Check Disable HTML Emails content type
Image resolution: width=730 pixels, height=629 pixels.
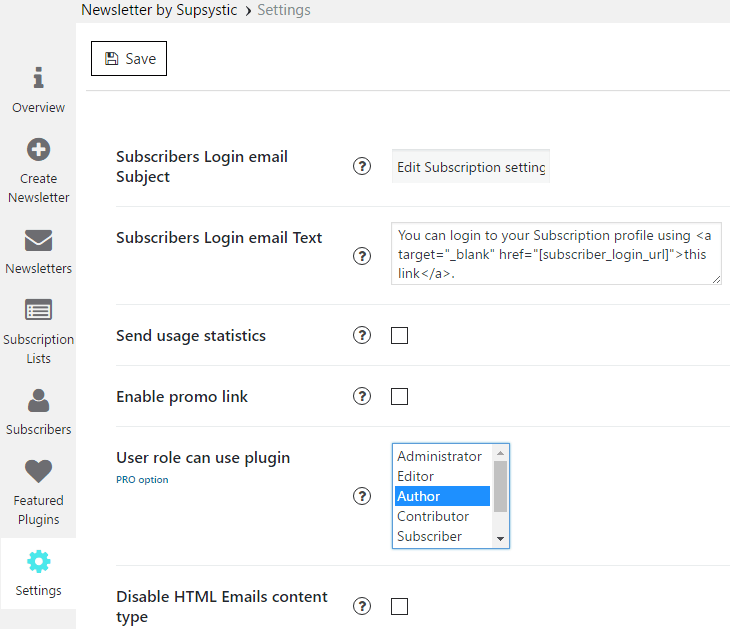pyautogui.click(x=399, y=607)
